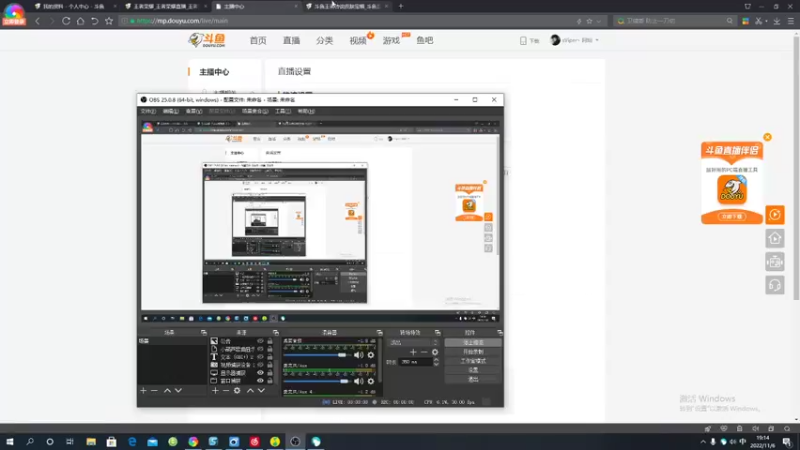The image size is (800, 450).
Task: Move scene up in the Scenes panel
Action: click(167, 390)
